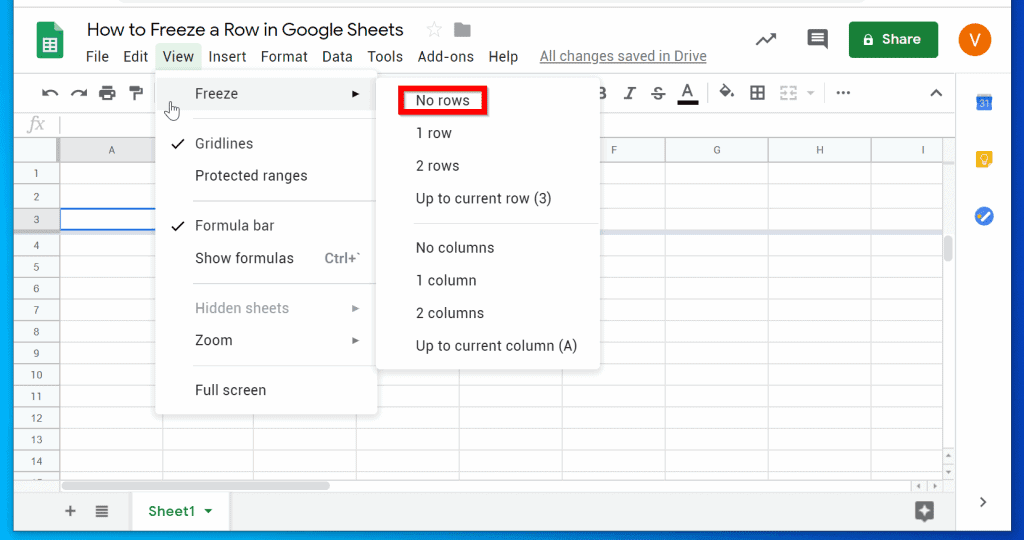Open the Format menu
The height and width of the screenshot is (540, 1024).
coord(283,57)
